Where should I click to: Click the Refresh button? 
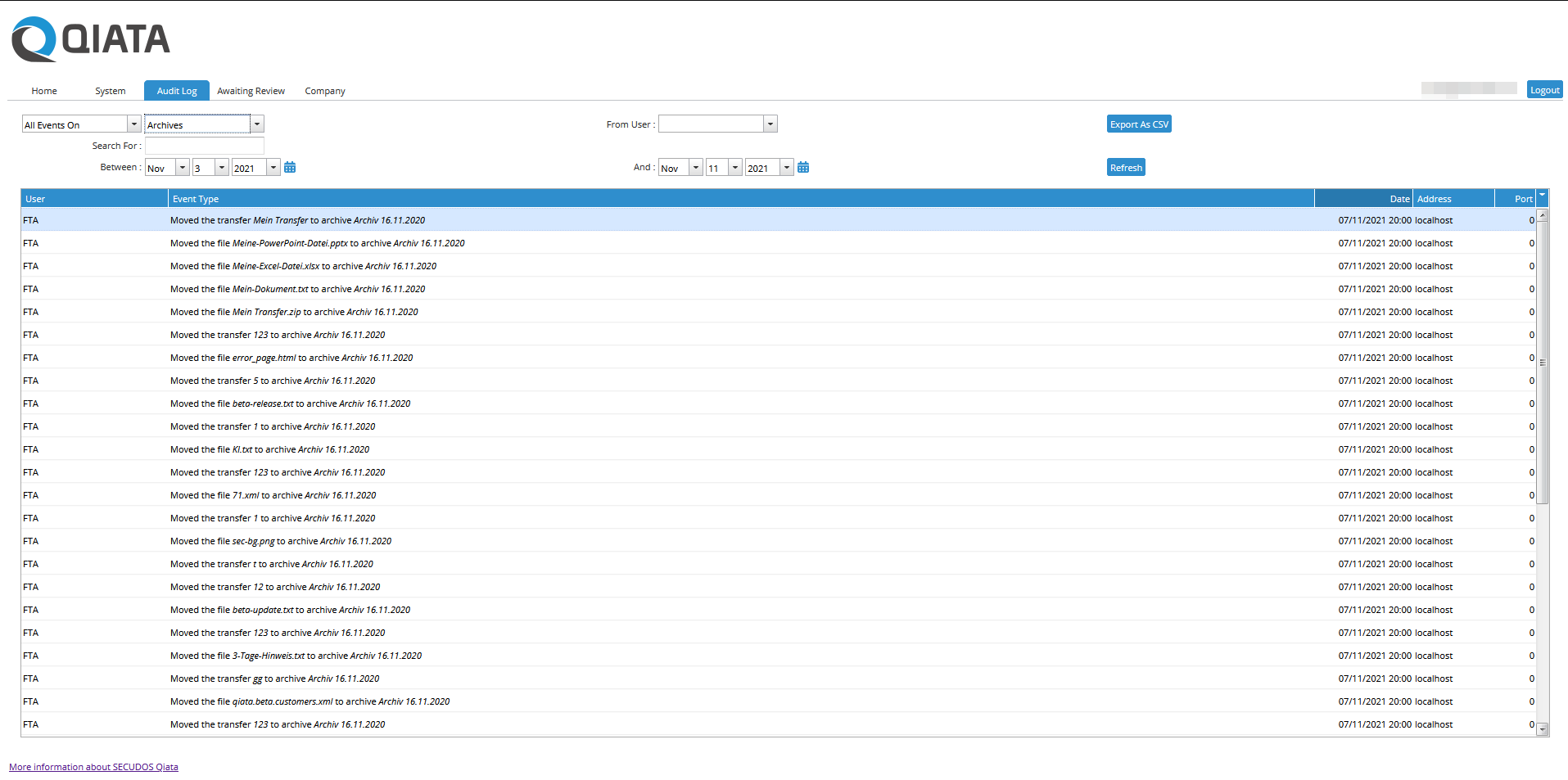click(x=1125, y=167)
